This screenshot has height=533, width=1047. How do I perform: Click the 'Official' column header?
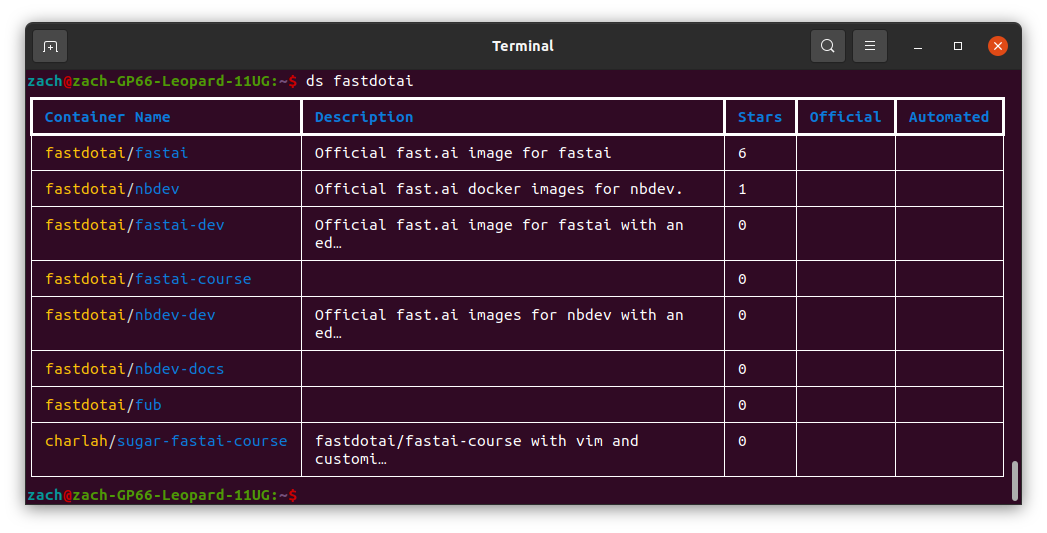point(845,117)
